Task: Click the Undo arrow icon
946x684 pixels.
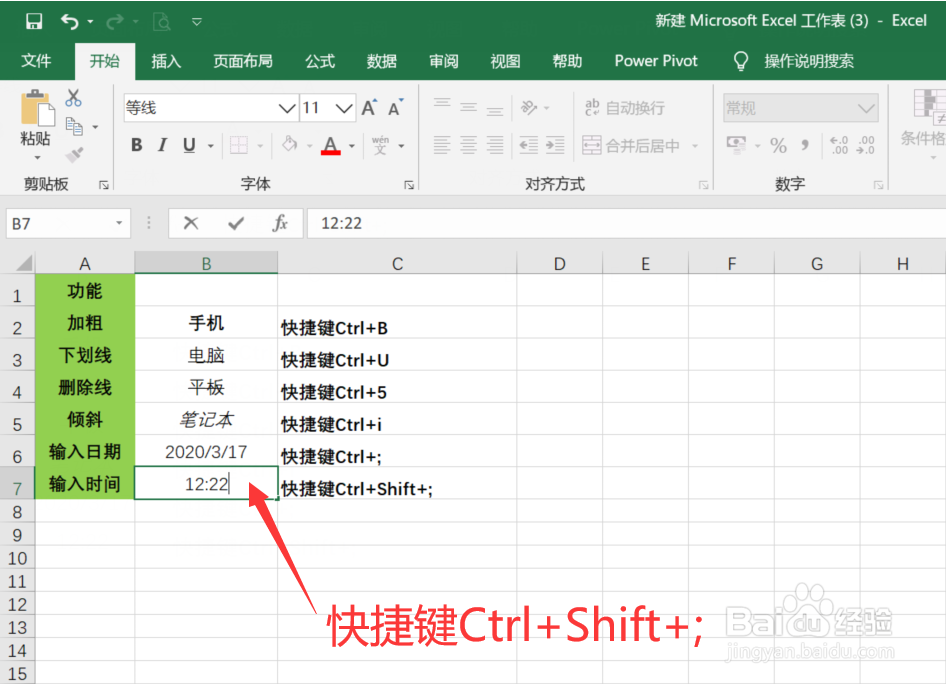Action: (x=69, y=22)
